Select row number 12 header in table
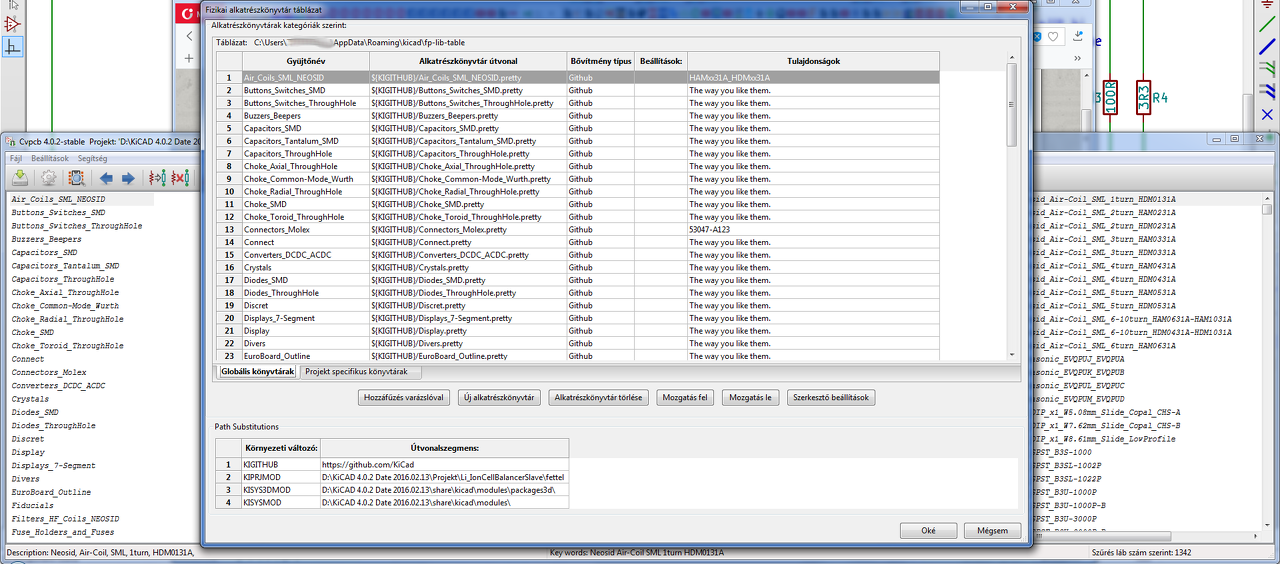Screen dimensions: 1280x564 point(229,216)
